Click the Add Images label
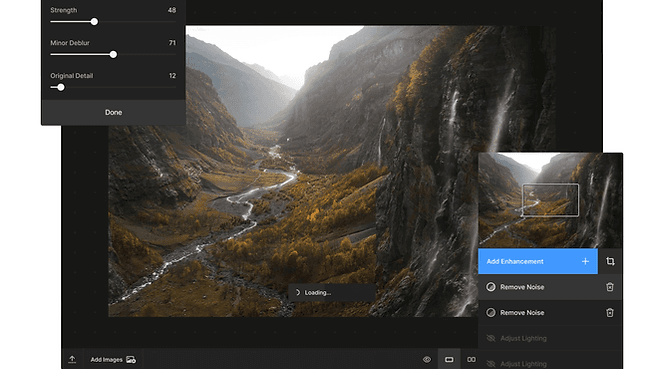657x369 pixels. [x=106, y=359]
